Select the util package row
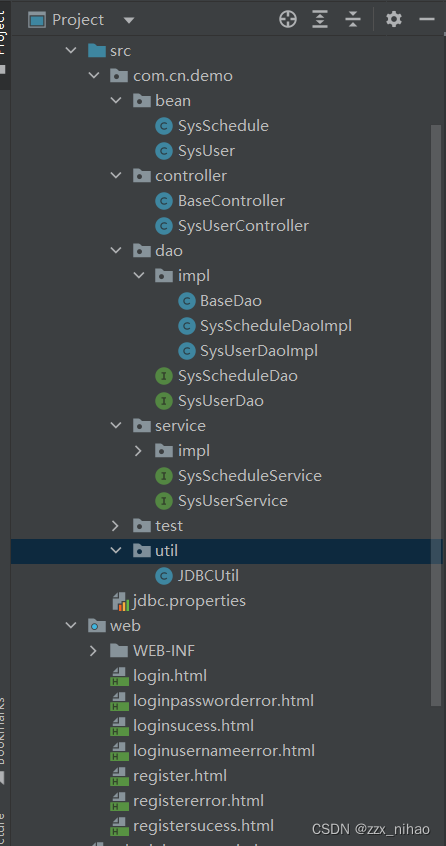Image resolution: width=446 pixels, height=846 pixels. coord(227,551)
